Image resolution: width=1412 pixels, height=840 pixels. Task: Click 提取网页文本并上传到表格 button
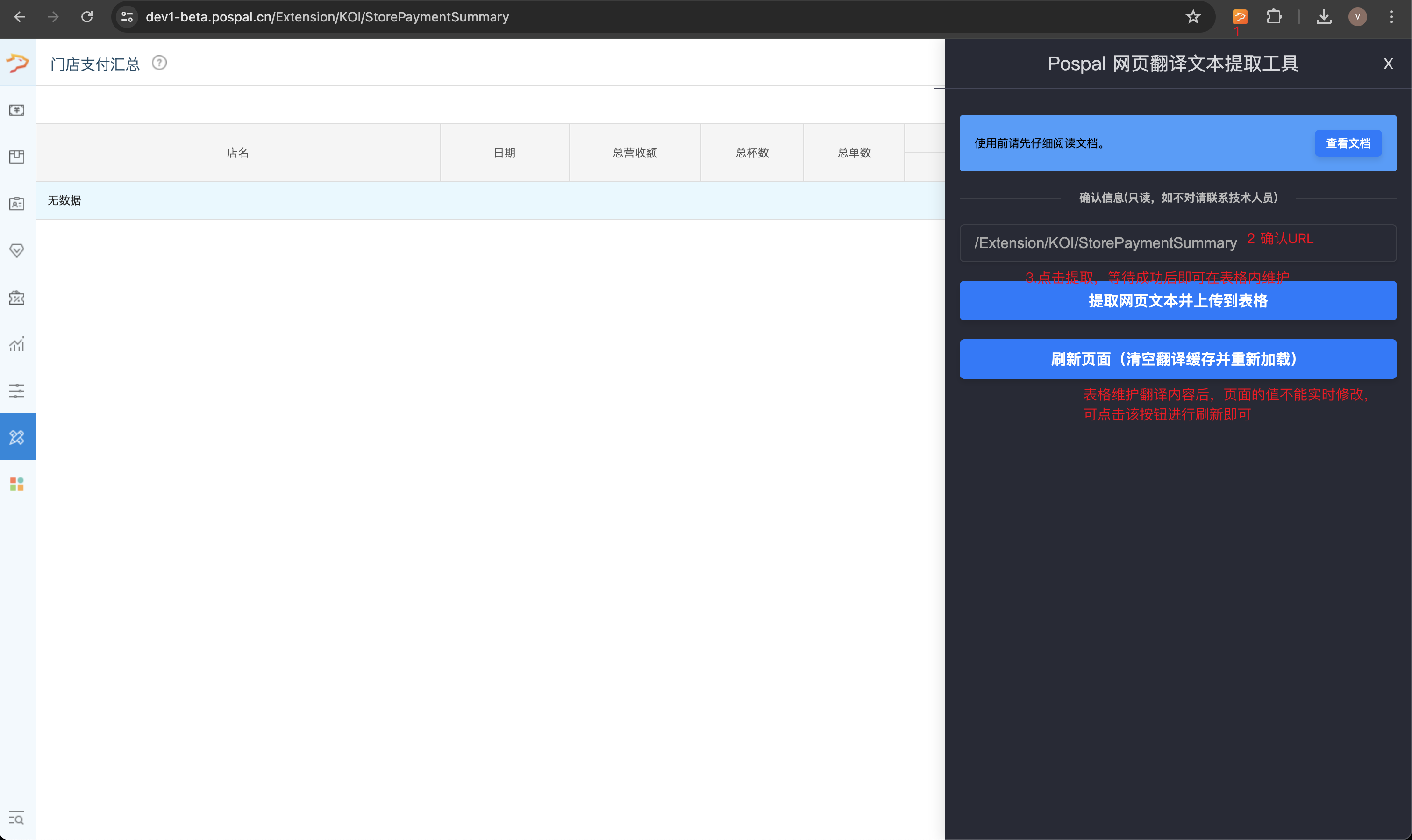tap(1178, 301)
